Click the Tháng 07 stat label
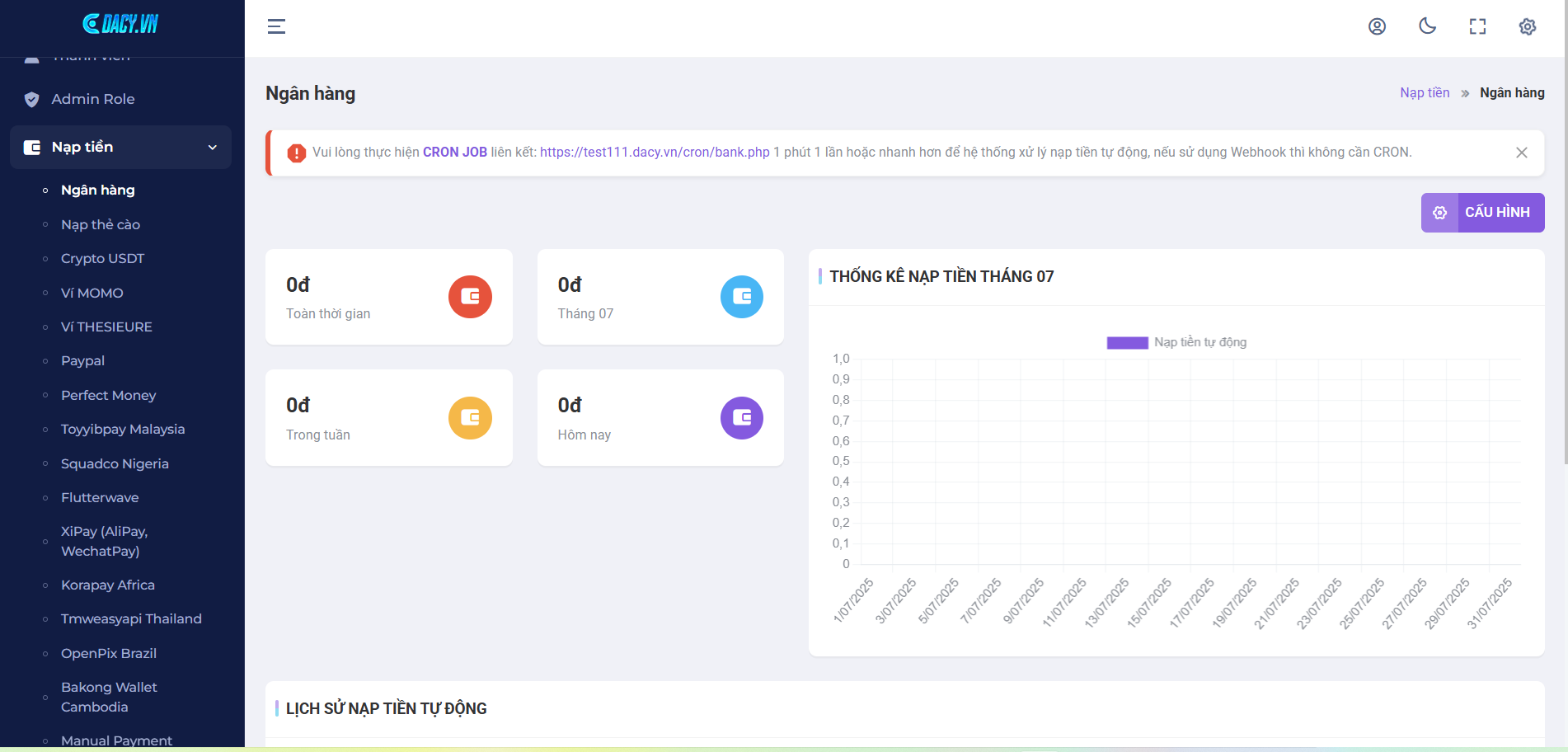1568x752 pixels. pos(585,314)
